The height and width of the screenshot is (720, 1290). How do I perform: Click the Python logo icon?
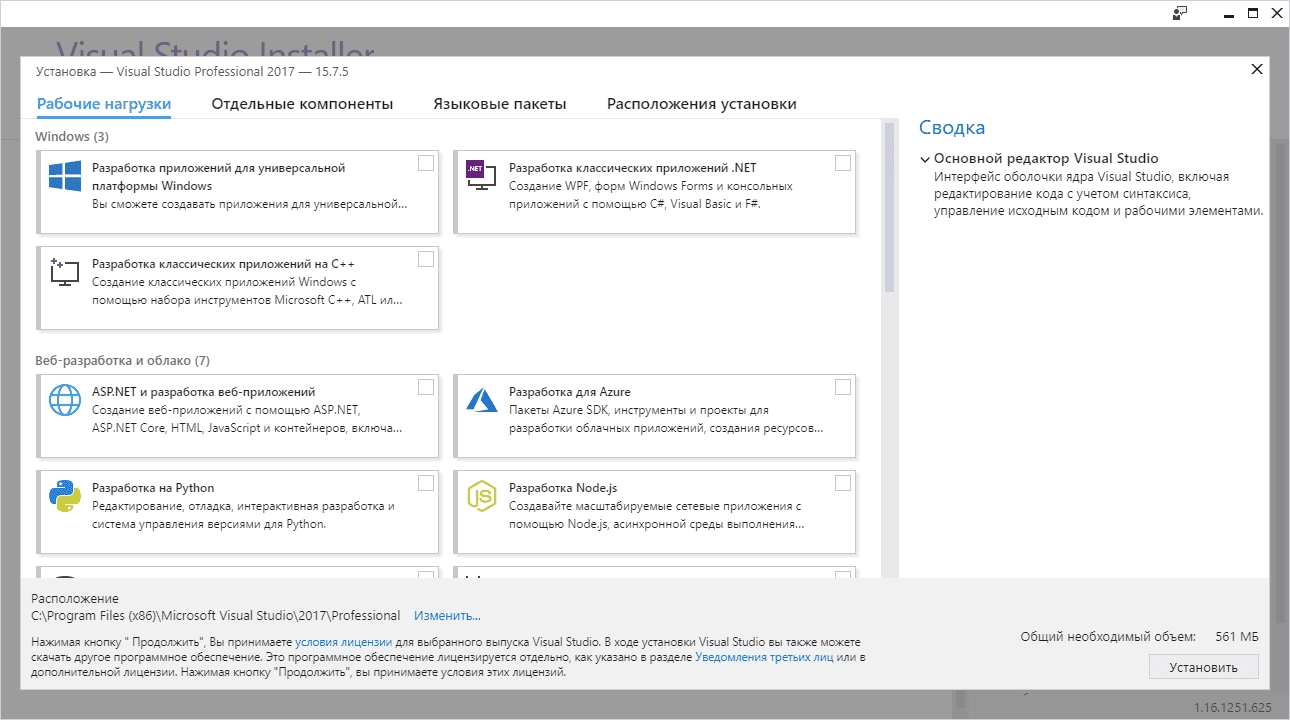click(65, 496)
